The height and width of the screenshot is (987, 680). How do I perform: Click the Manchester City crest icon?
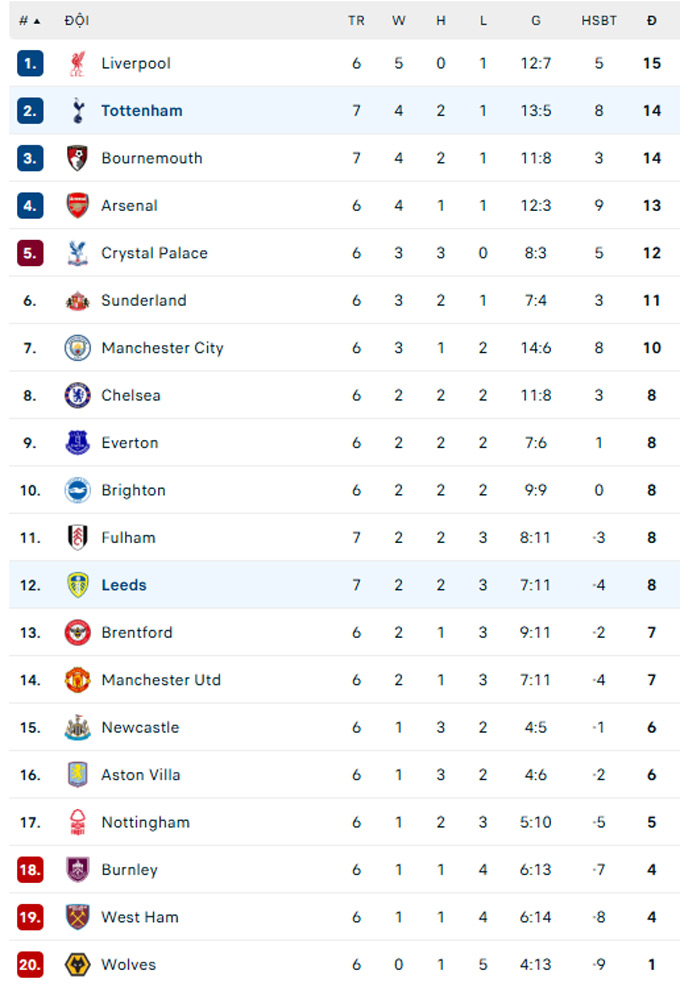(x=77, y=348)
